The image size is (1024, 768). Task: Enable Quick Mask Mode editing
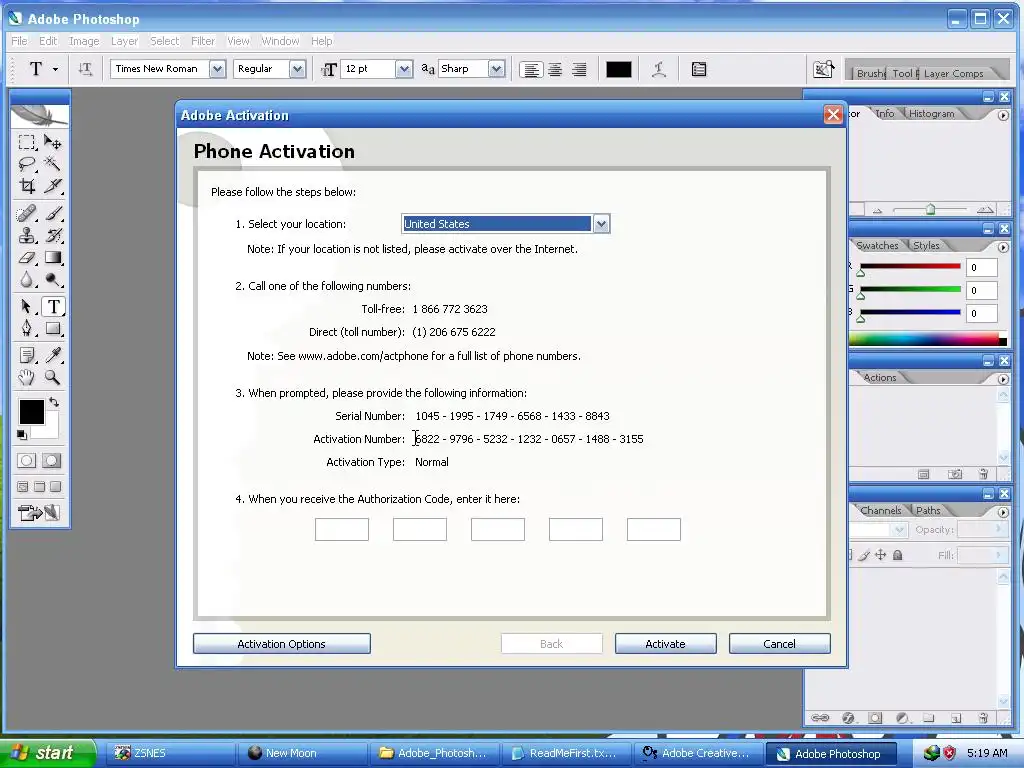[x=52, y=461]
